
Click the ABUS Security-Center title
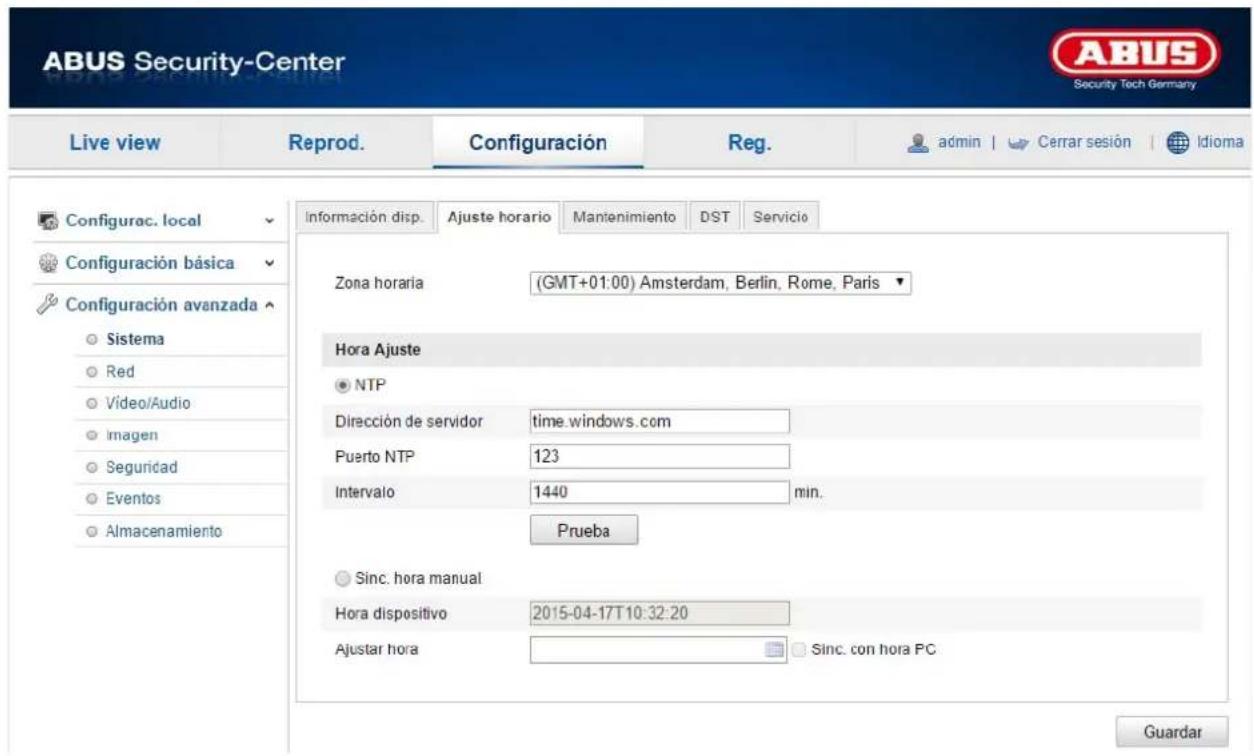pyautogui.click(x=193, y=63)
